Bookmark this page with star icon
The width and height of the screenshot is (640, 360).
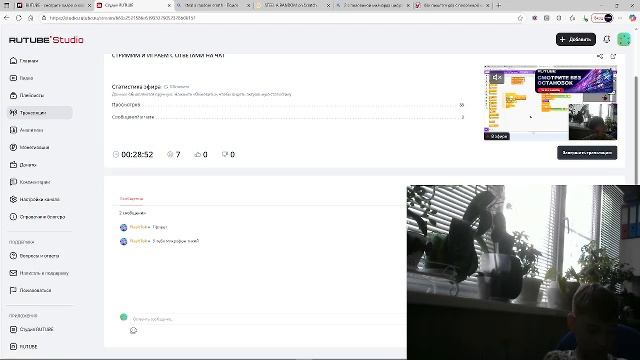tap(520, 18)
